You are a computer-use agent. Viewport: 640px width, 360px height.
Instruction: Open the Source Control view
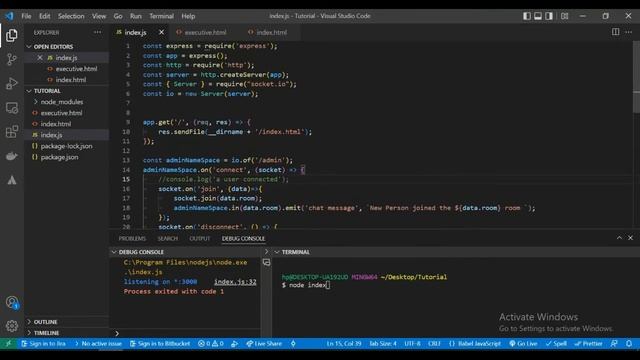point(11,60)
